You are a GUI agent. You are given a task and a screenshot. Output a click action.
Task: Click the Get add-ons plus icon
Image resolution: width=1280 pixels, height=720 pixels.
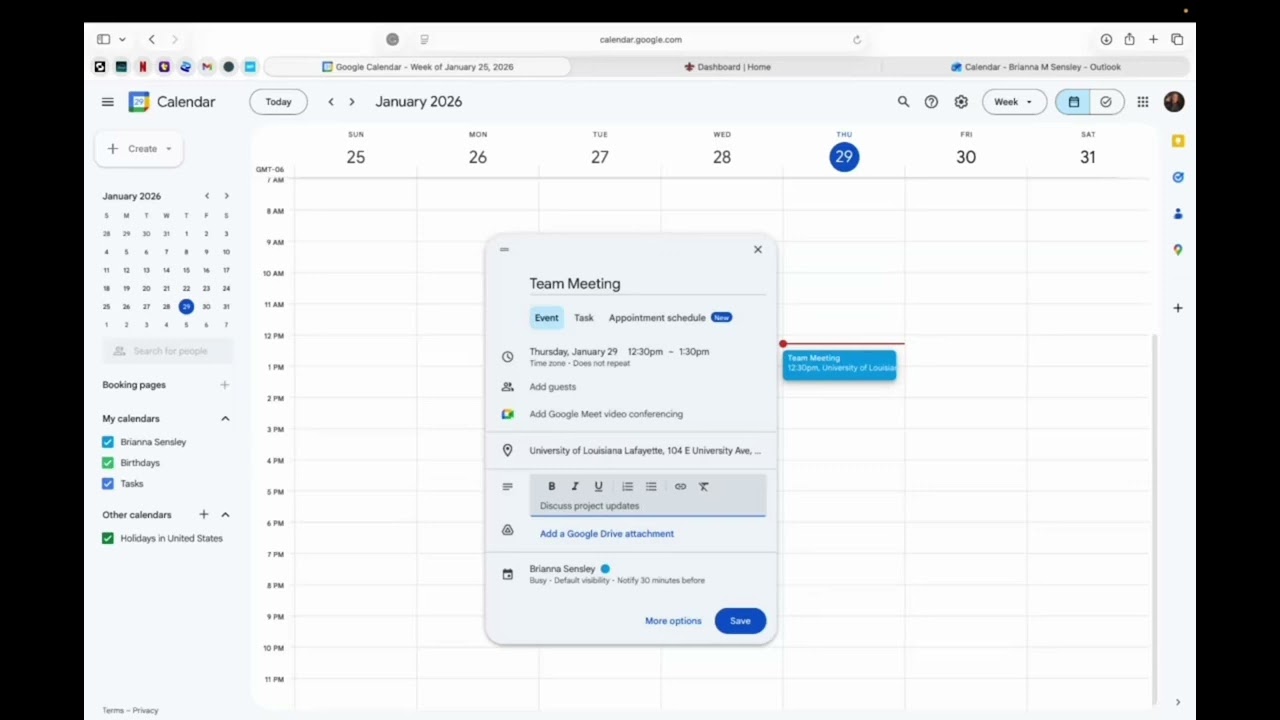1178,308
